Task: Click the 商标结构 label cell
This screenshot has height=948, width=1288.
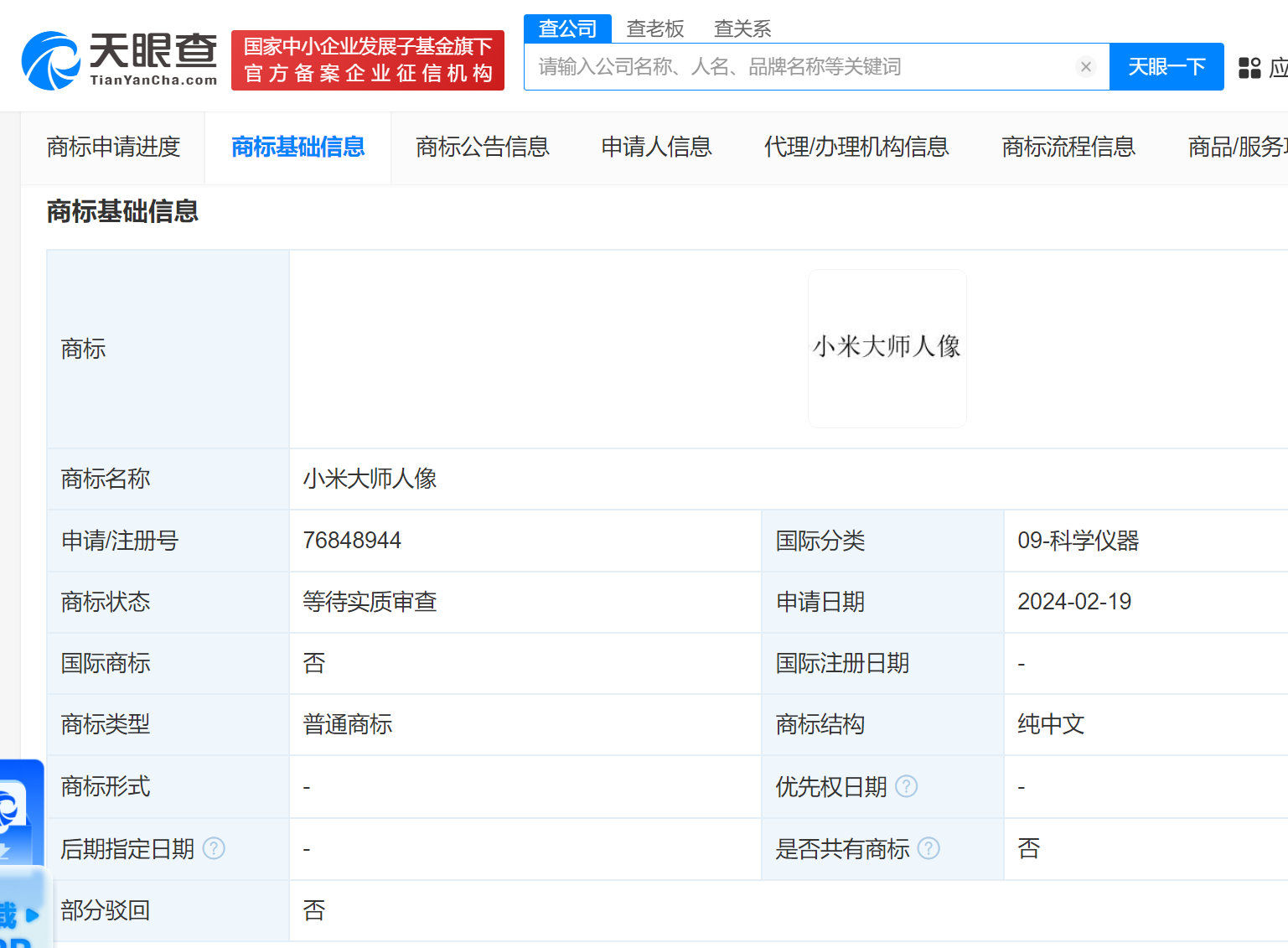Action: tap(882, 724)
